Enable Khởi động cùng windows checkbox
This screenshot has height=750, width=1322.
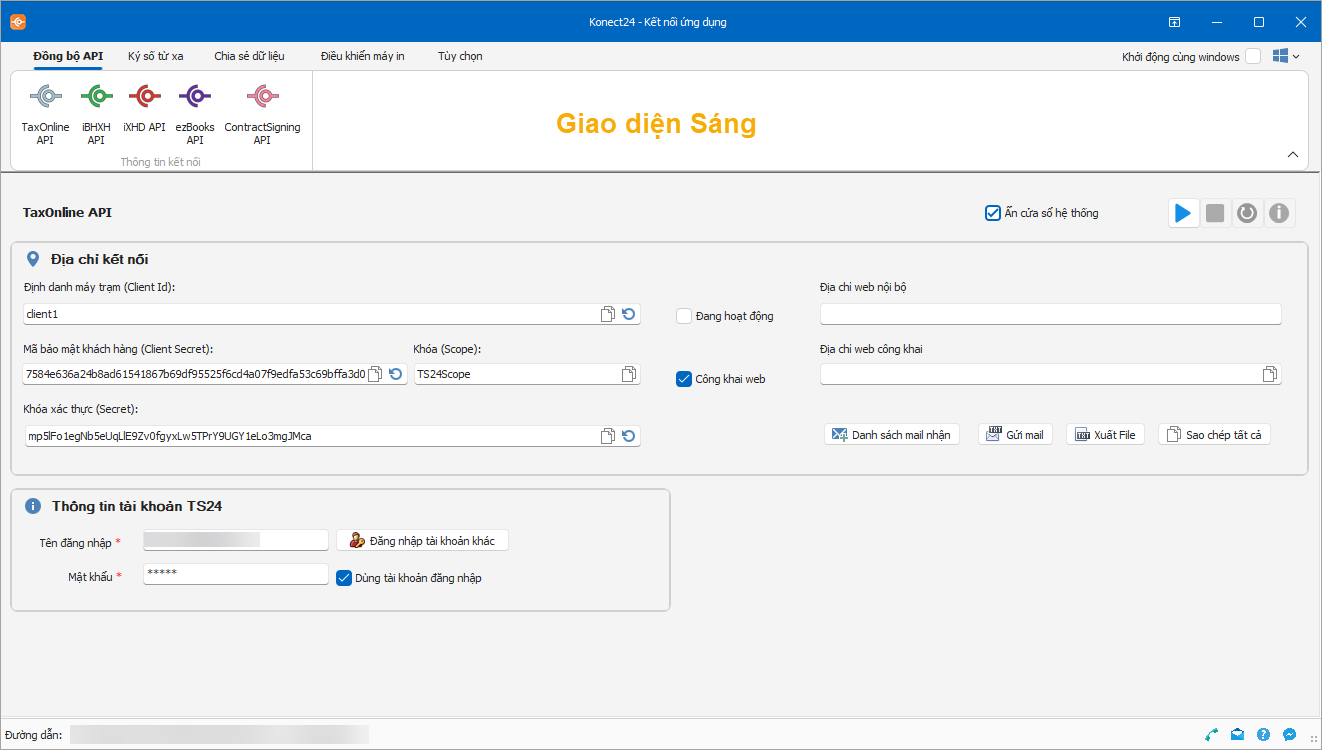point(1253,57)
